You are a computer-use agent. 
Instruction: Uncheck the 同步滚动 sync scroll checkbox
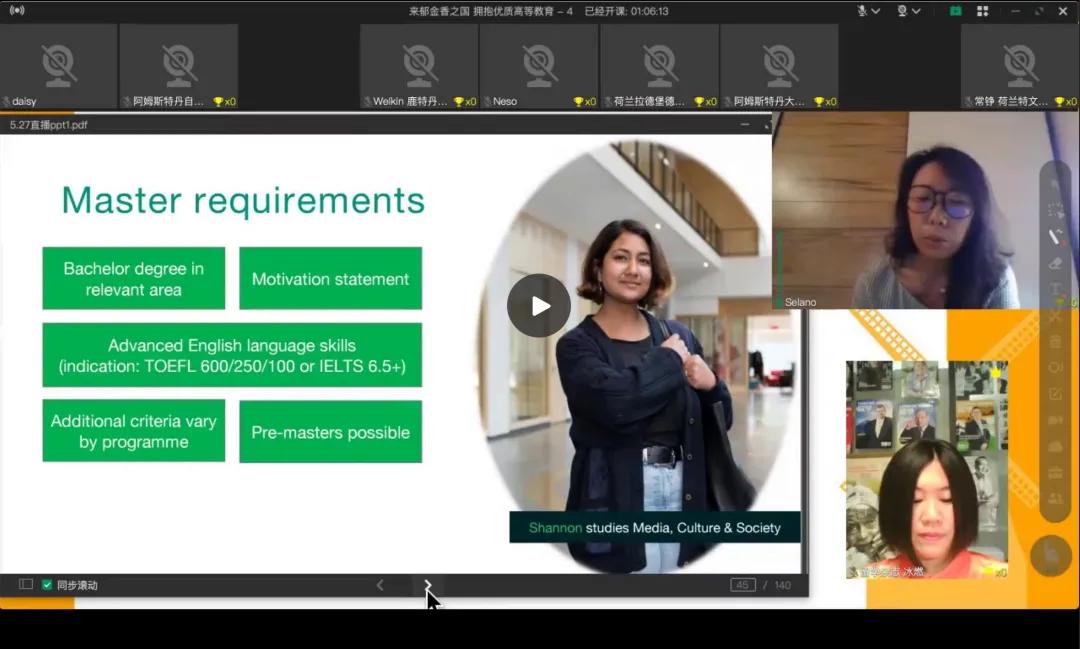[x=47, y=585]
